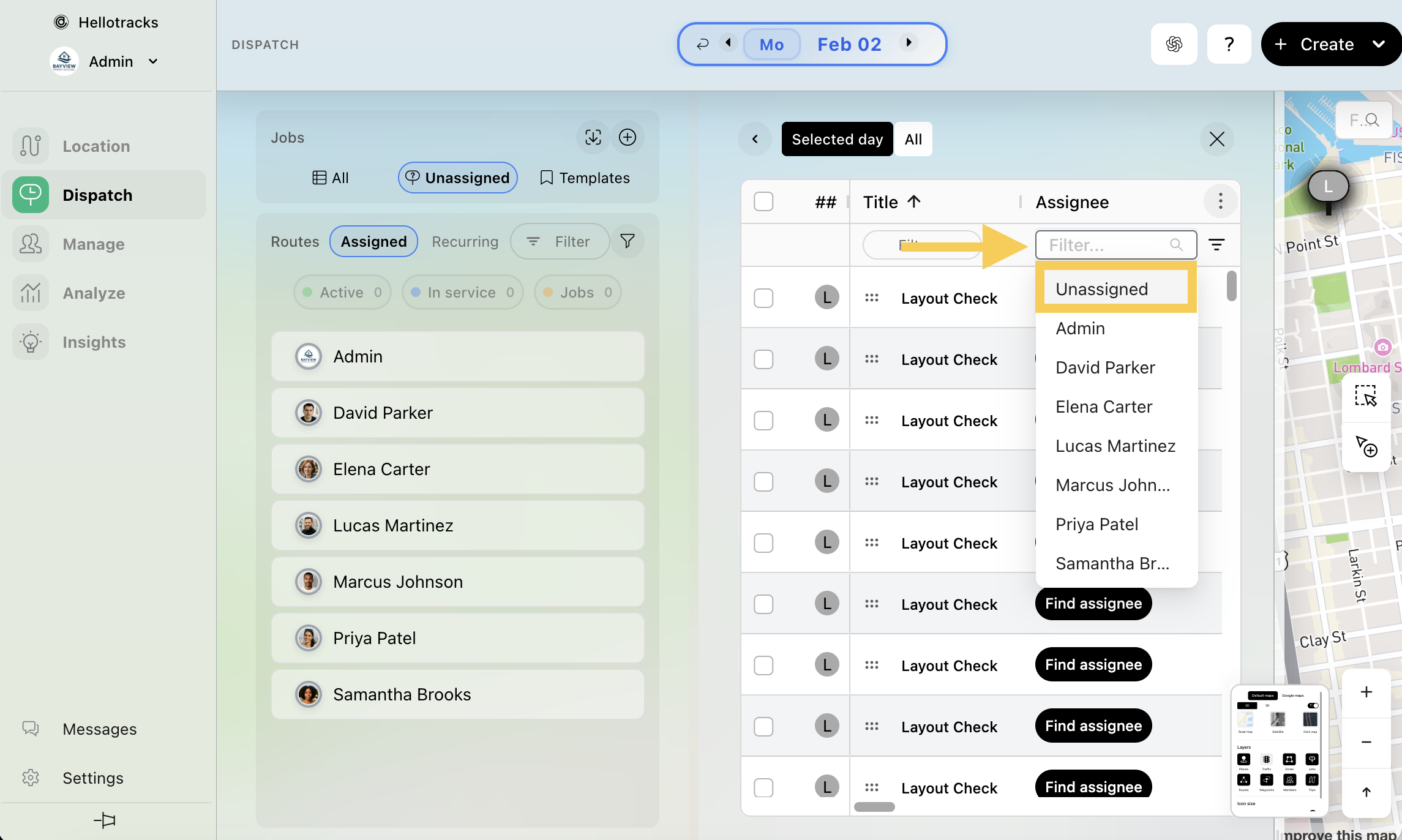Choose Unassigned from the assignee filter list
The height and width of the screenshot is (840, 1402).
point(1101,289)
